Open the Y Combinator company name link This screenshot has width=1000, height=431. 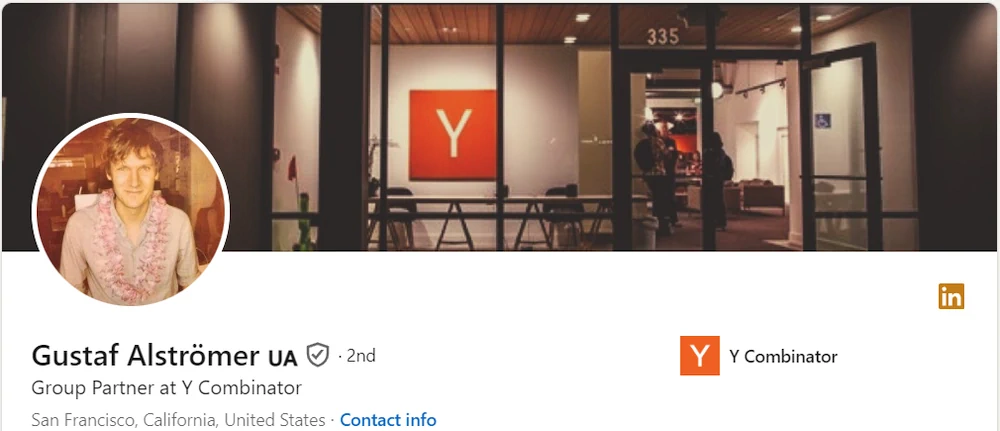click(x=783, y=356)
